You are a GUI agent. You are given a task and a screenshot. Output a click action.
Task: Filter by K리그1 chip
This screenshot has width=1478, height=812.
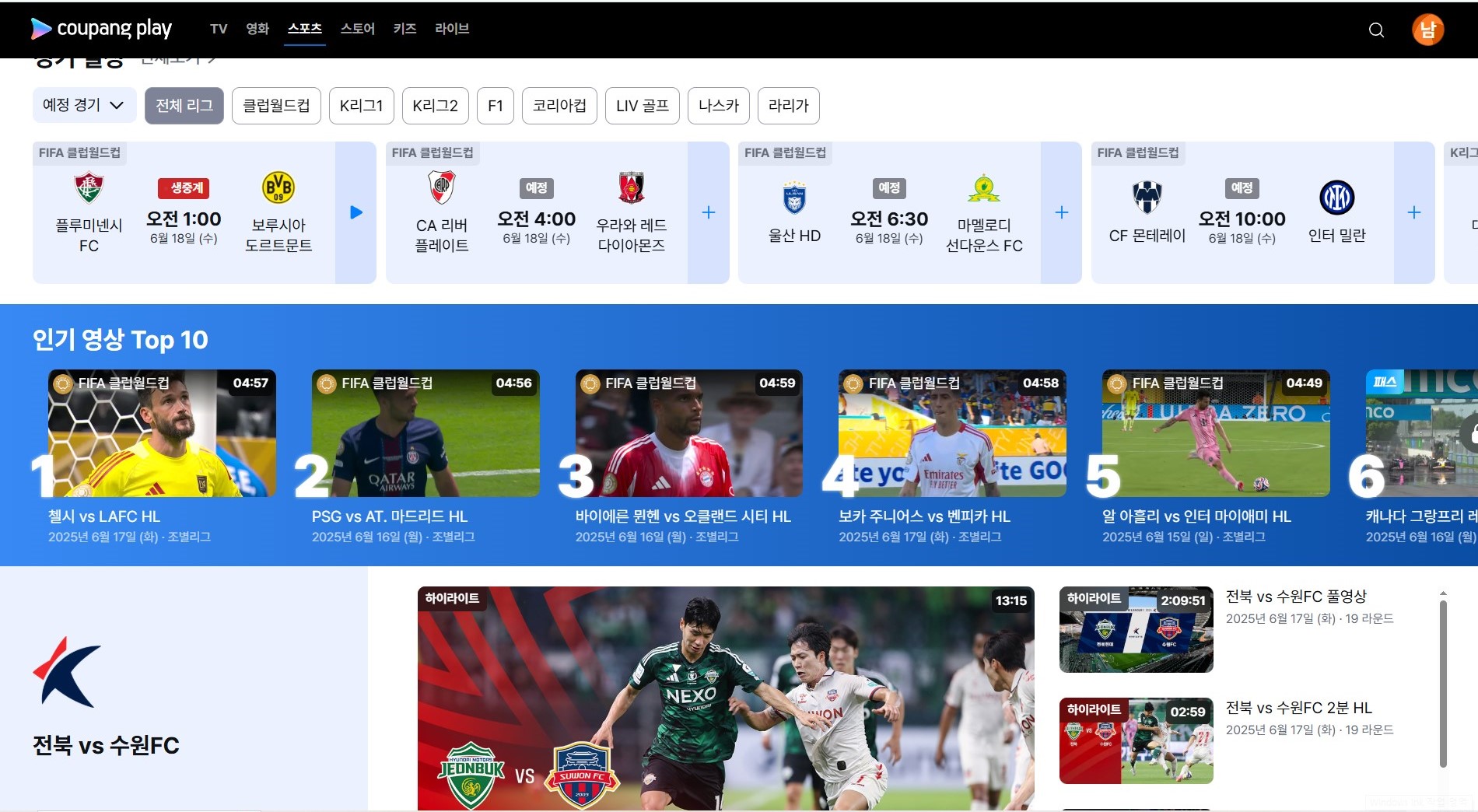tap(362, 105)
